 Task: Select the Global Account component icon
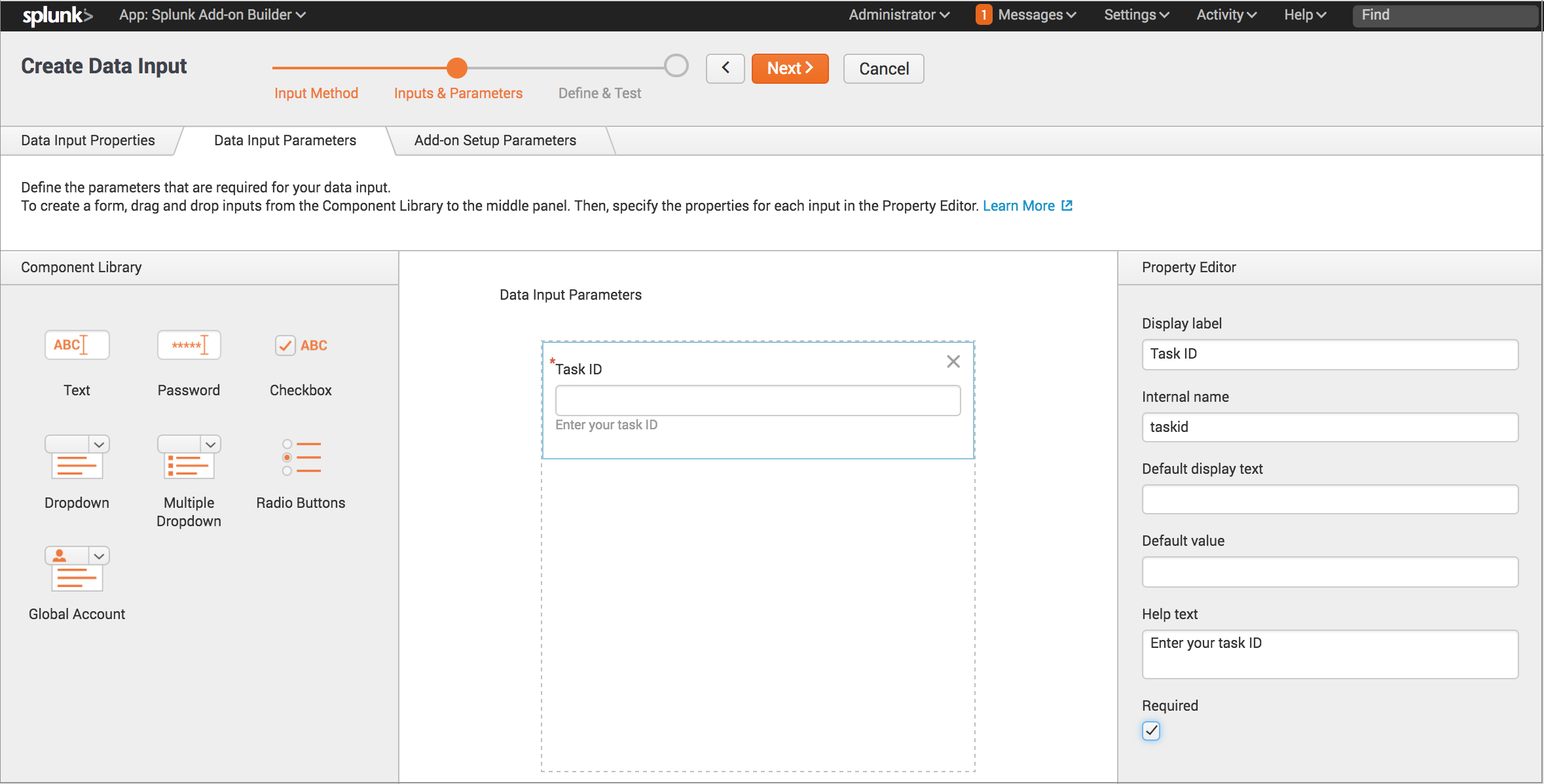(77, 568)
